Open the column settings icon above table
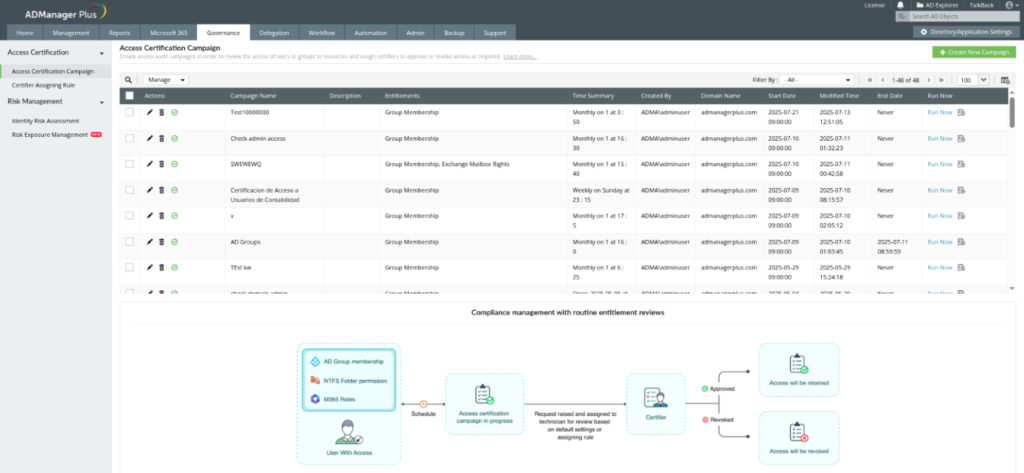 coord(1005,80)
